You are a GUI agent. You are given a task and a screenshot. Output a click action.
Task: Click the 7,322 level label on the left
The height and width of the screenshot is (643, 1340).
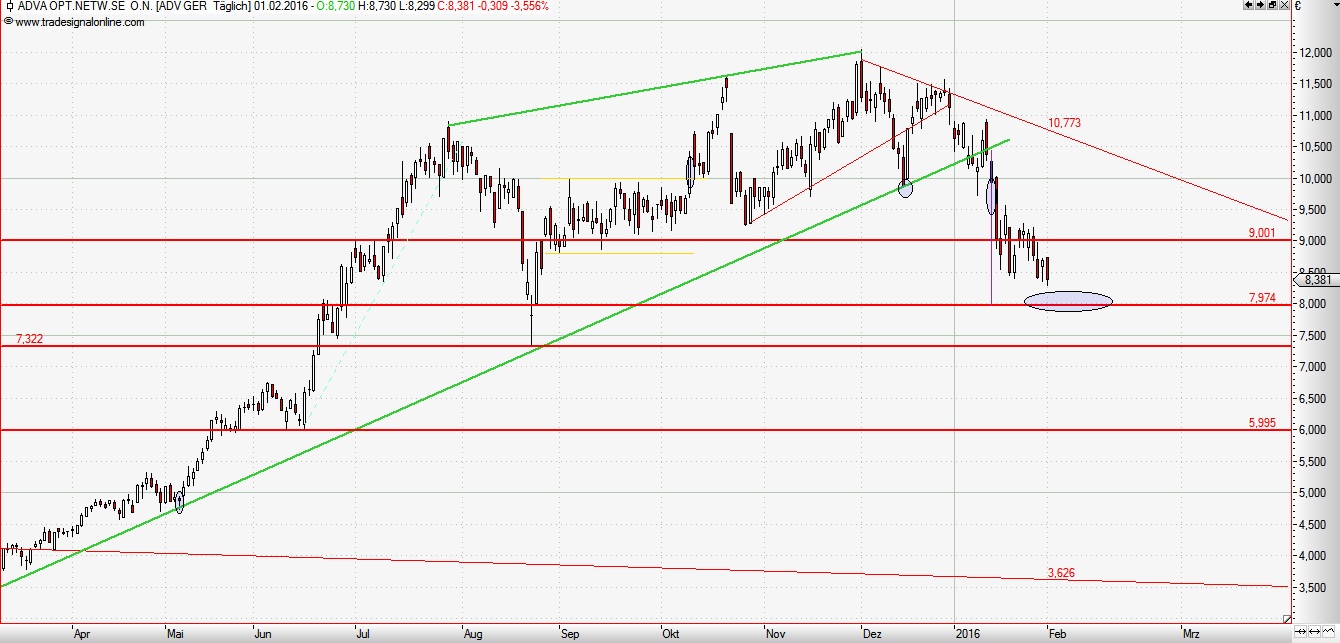[27, 339]
